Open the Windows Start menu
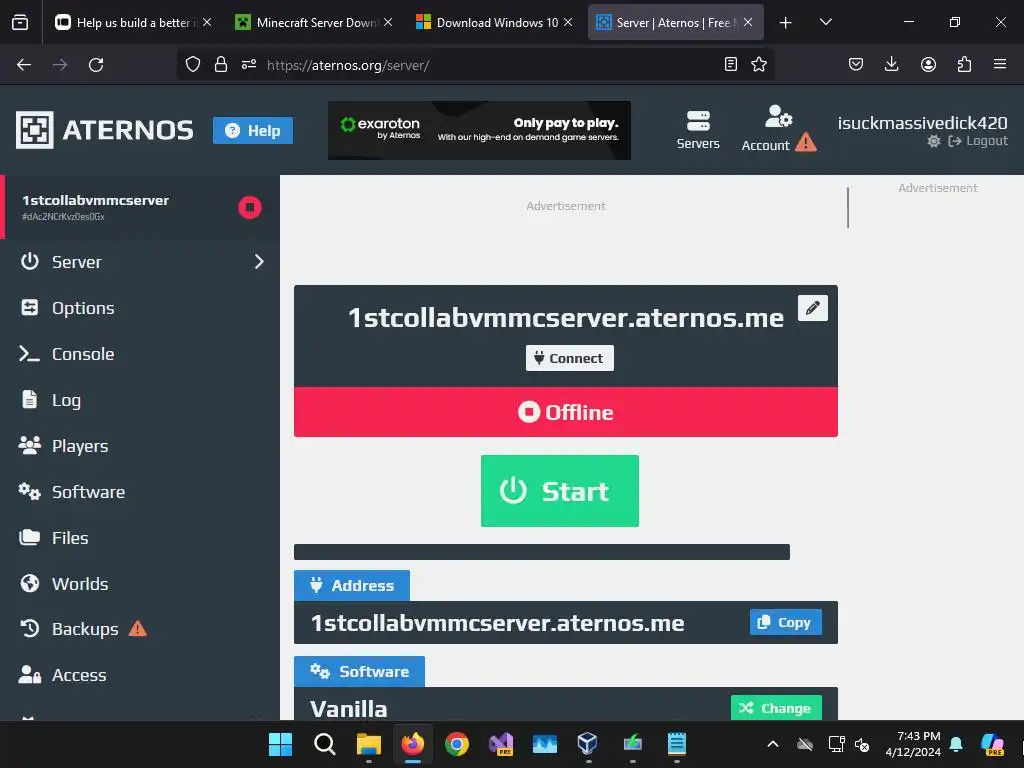Image resolution: width=1024 pixels, height=768 pixels. pyautogui.click(x=280, y=744)
